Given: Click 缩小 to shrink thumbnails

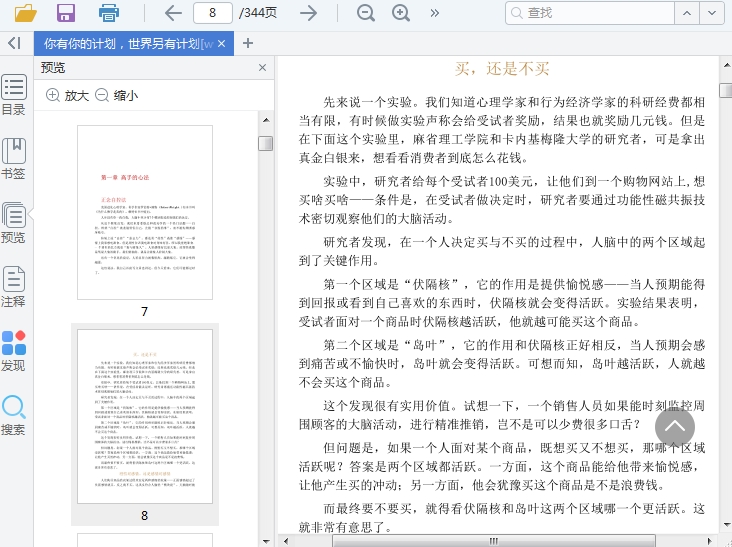Looking at the screenshot, I should click(116, 95).
